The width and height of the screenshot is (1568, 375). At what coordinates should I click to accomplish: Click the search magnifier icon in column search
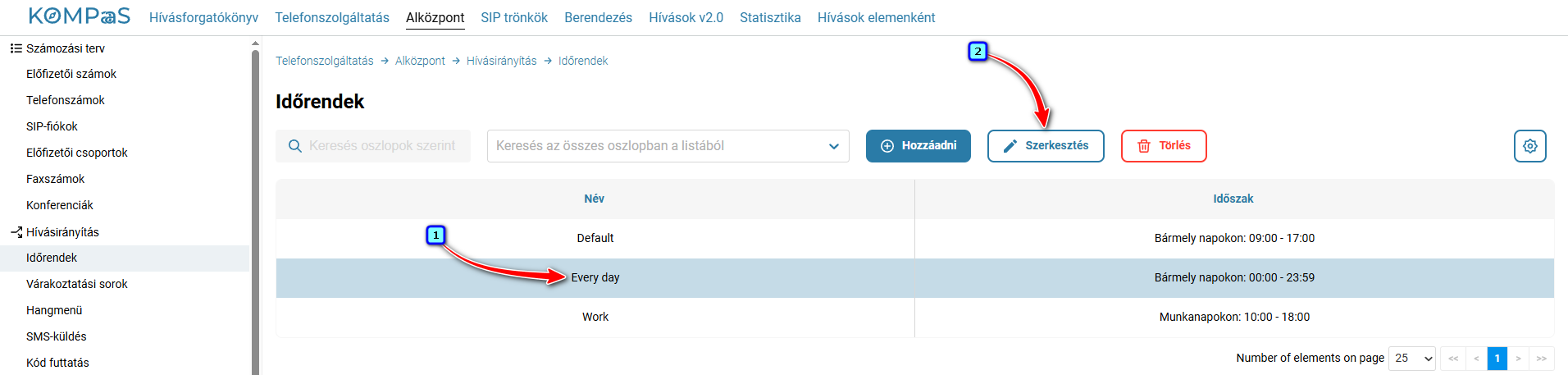tap(295, 146)
